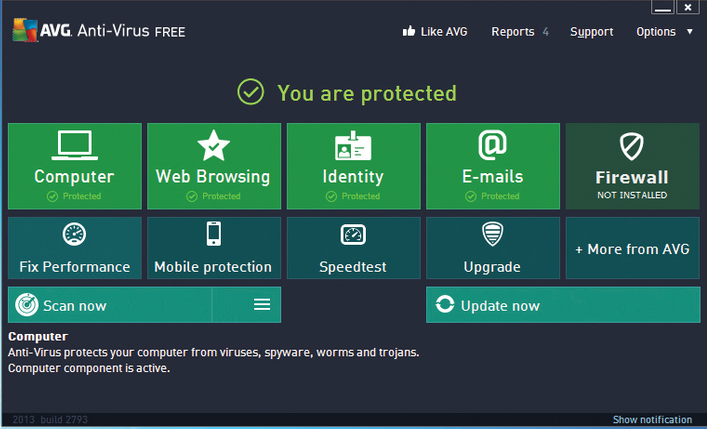The height and width of the screenshot is (429, 707).
Task: Click the Show notification link
Action: tap(652, 420)
